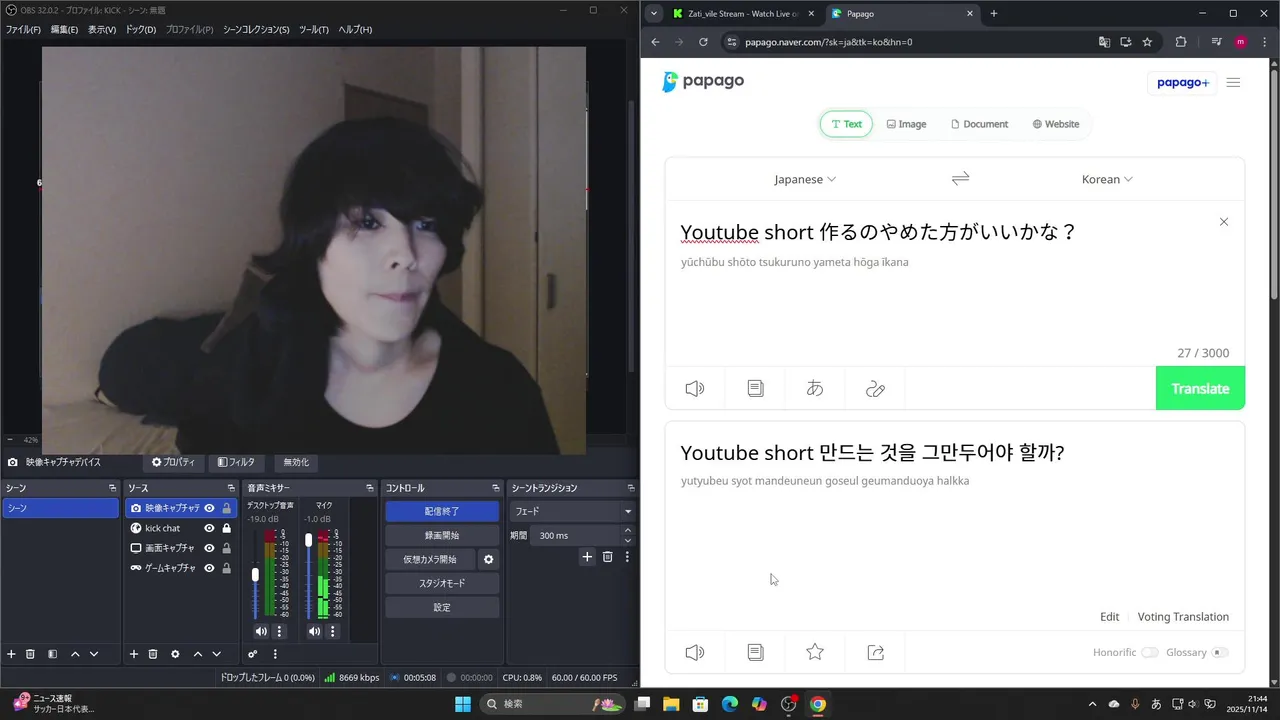
Task: Switch to the Image tab in Papago
Action: (906, 124)
